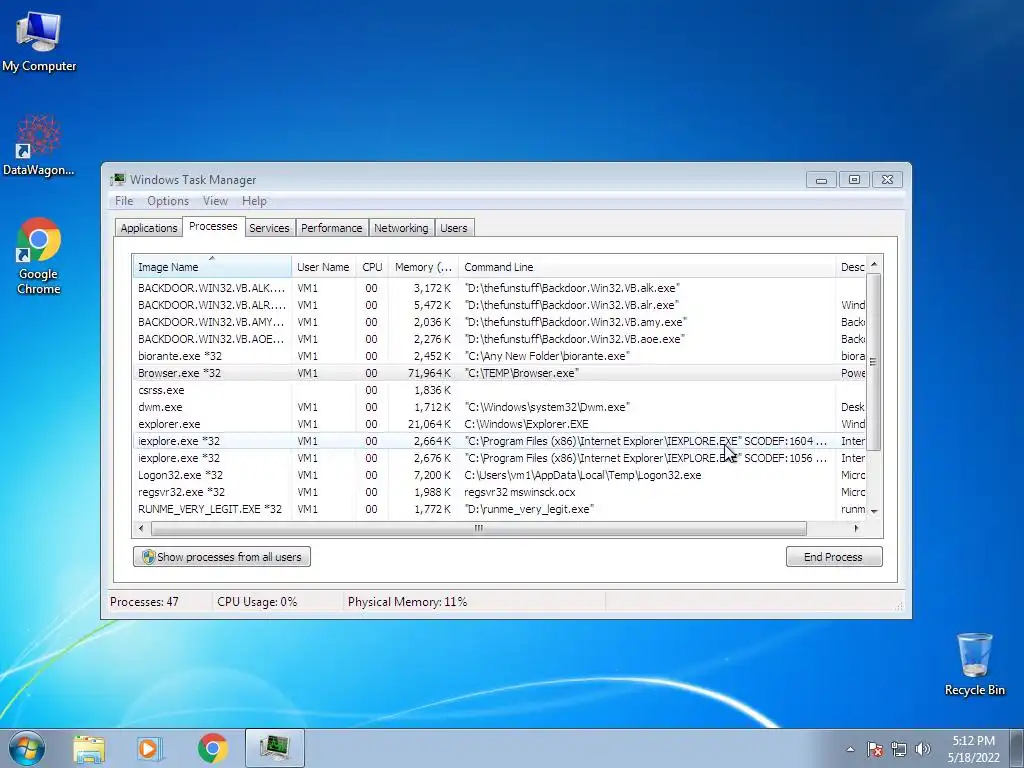The height and width of the screenshot is (768, 1024).
Task: Select regsvr32.exe *32 process
Action: click(499, 491)
